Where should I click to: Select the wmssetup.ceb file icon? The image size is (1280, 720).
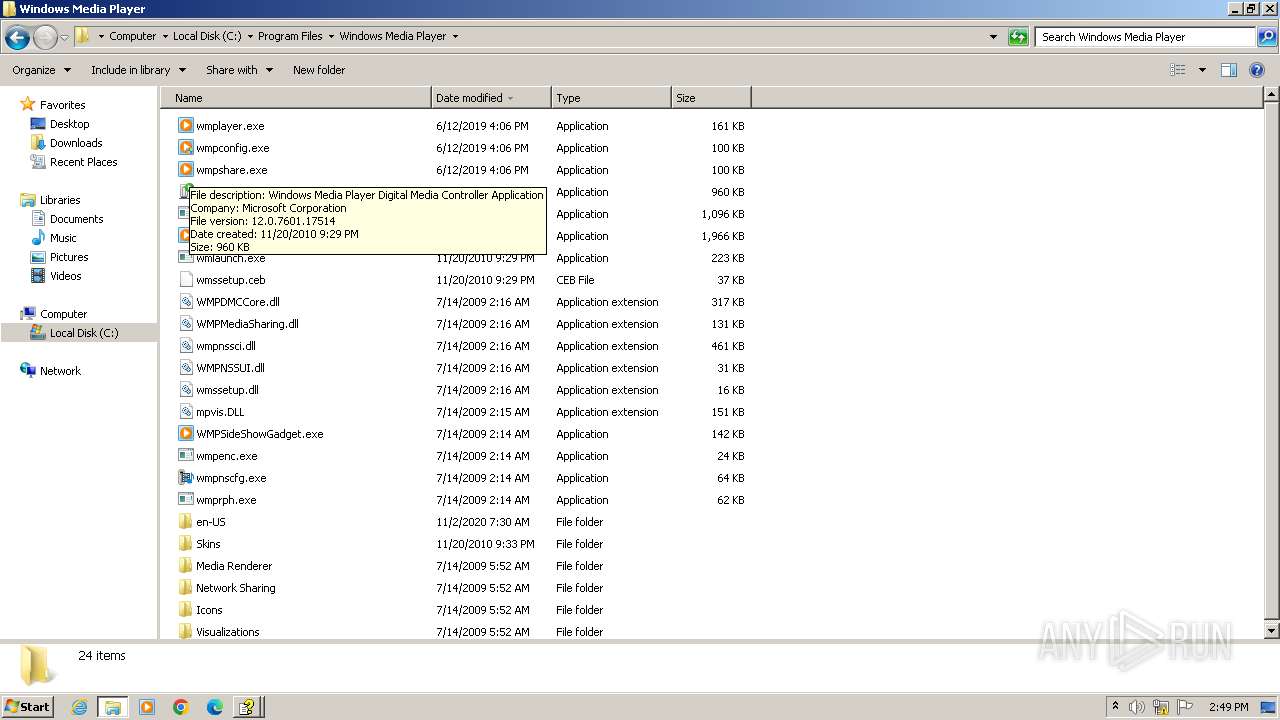(185, 280)
